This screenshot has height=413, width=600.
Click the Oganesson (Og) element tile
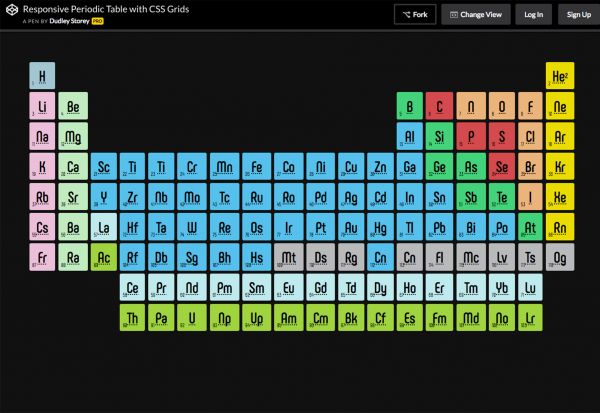point(560,257)
